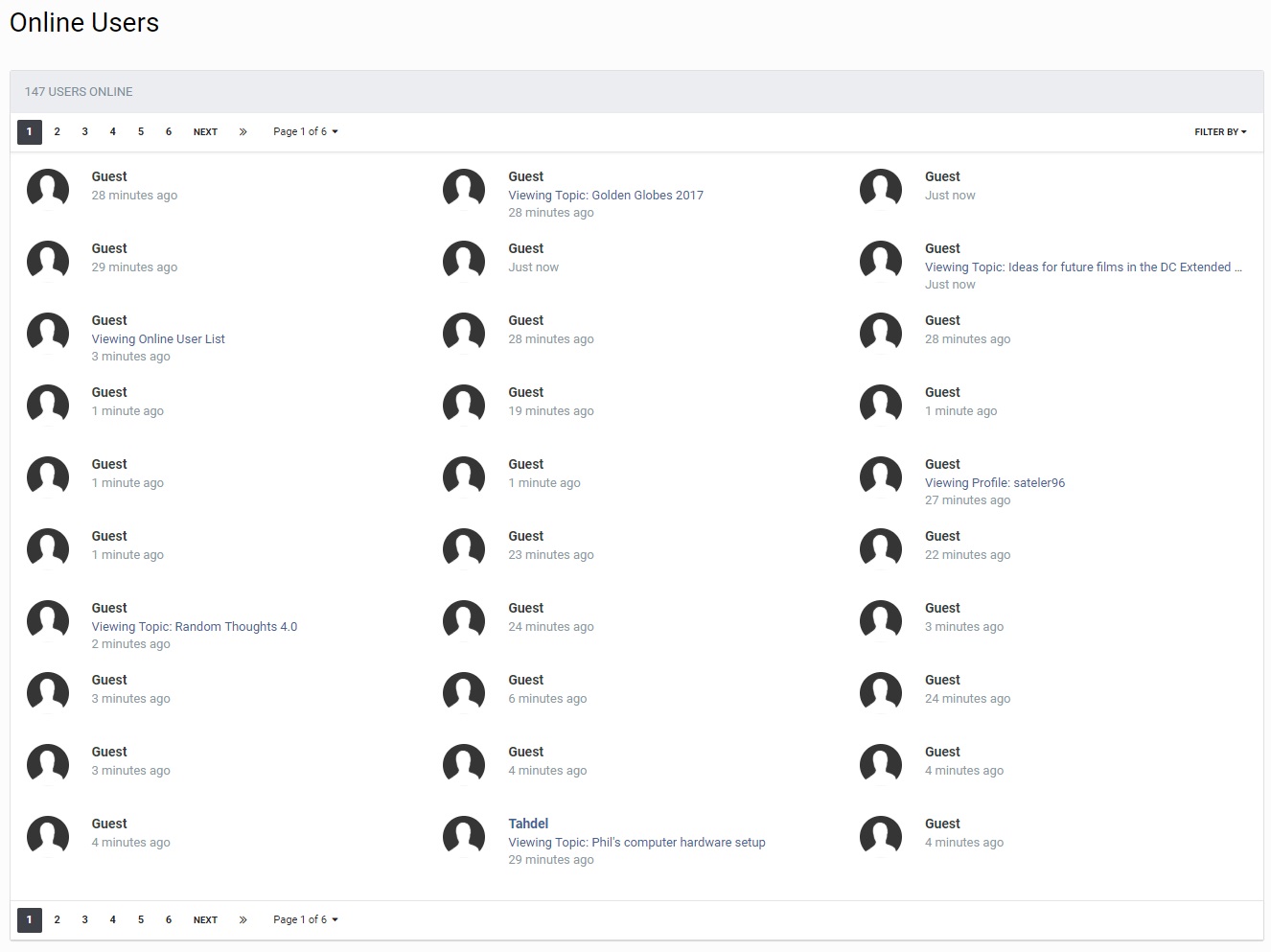
Task: Click avatar of guest active 23 minutes ago
Action: [x=464, y=548]
